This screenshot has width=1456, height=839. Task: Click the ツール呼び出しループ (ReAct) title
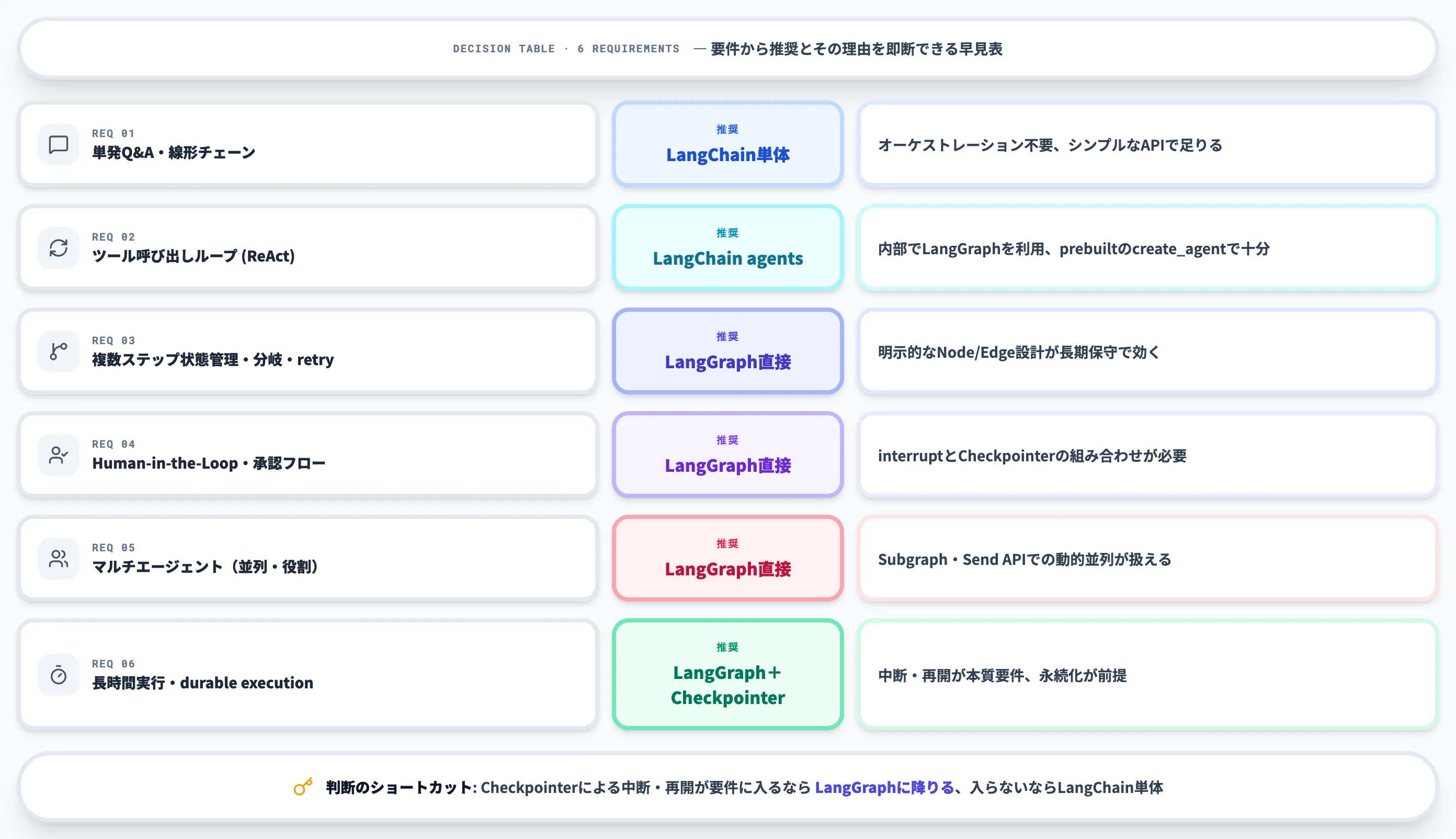click(193, 256)
